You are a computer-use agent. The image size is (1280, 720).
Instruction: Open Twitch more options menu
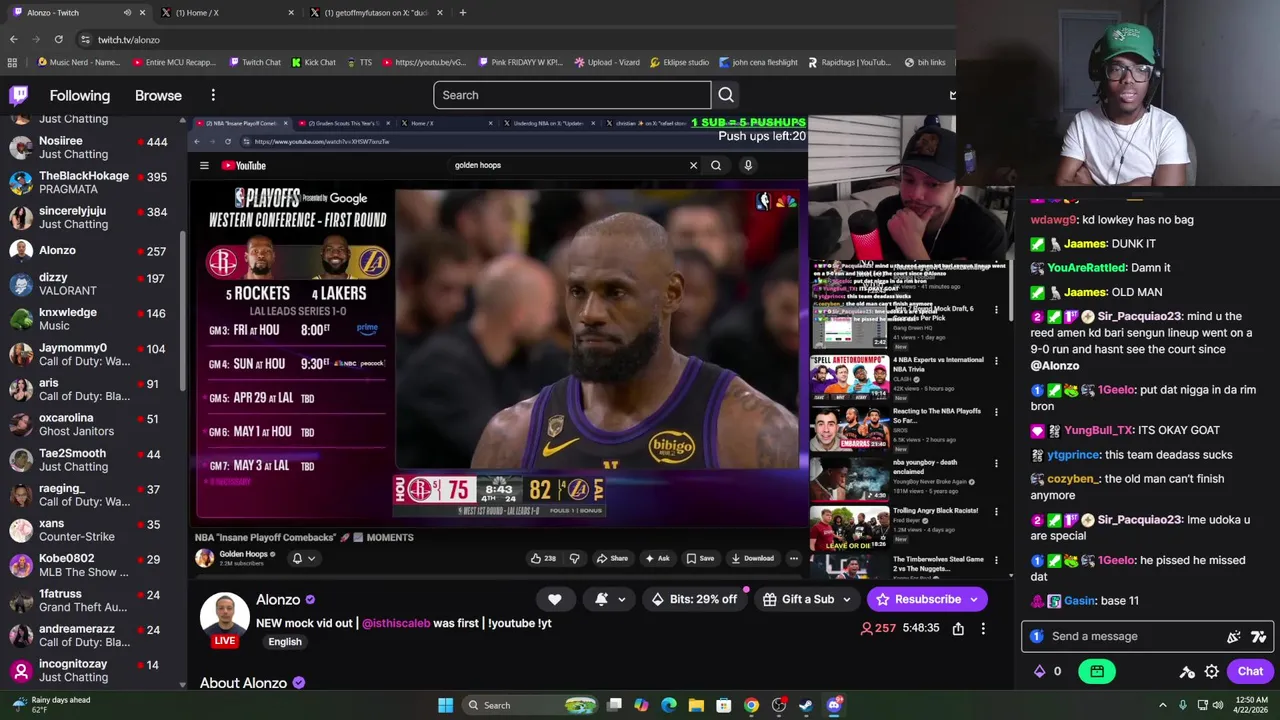click(x=213, y=95)
